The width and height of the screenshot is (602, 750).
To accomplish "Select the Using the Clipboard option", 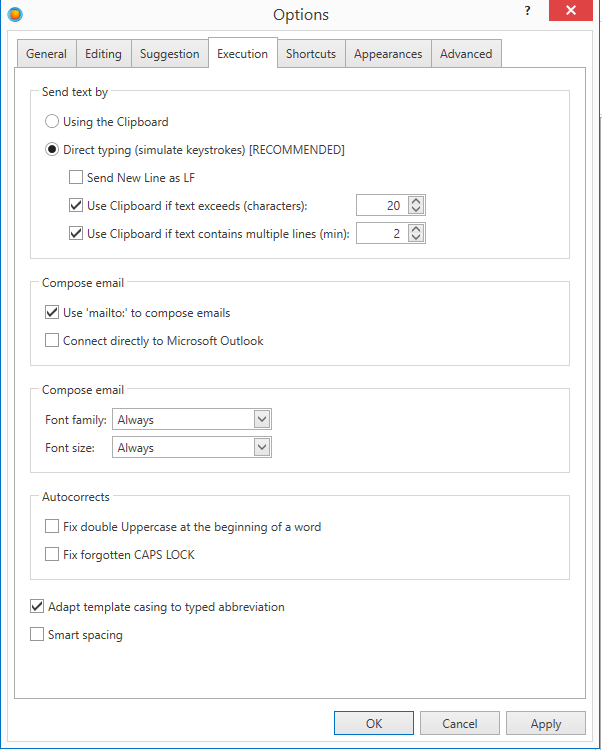I will [53, 122].
